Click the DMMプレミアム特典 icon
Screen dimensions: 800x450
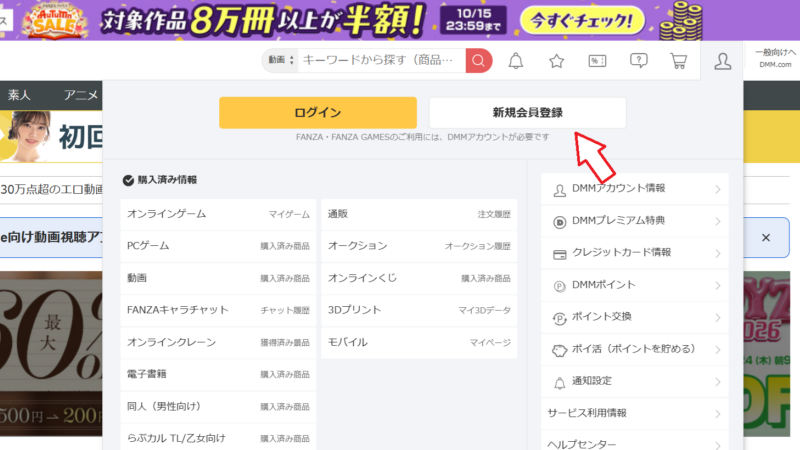tap(560, 222)
